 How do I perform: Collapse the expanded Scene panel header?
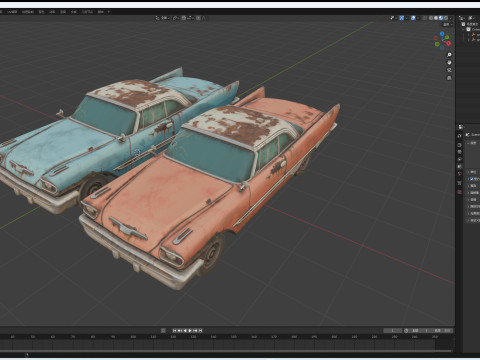(473, 143)
